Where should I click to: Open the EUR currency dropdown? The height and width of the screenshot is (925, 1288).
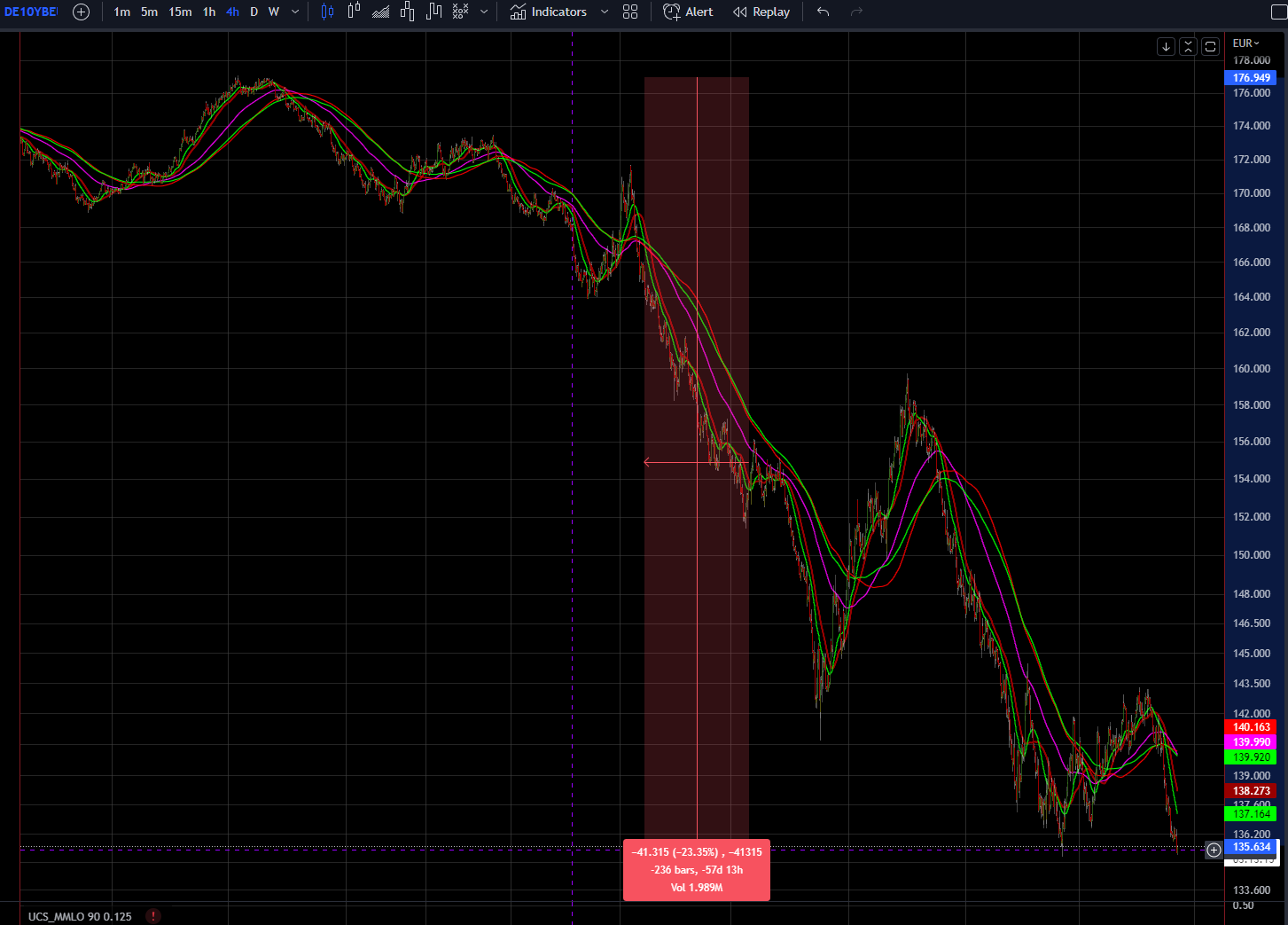click(x=1245, y=43)
